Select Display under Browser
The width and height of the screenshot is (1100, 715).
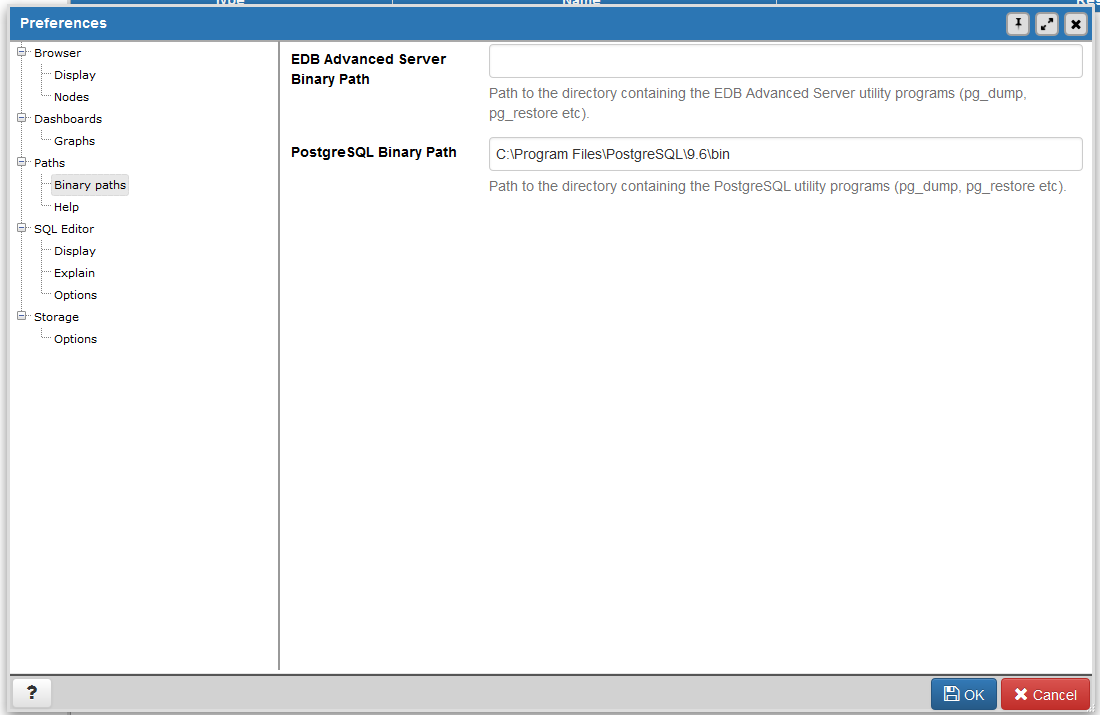click(74, 75)
